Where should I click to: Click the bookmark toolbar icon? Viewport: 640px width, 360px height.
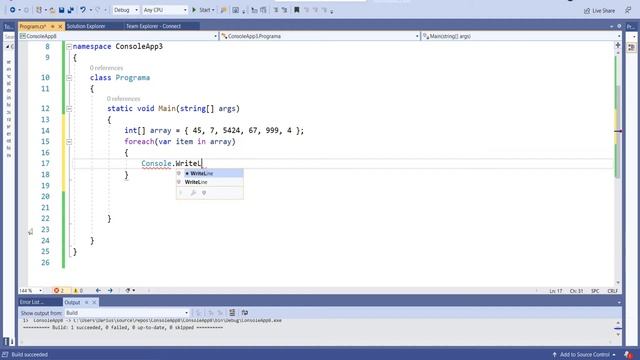[297, 10]
